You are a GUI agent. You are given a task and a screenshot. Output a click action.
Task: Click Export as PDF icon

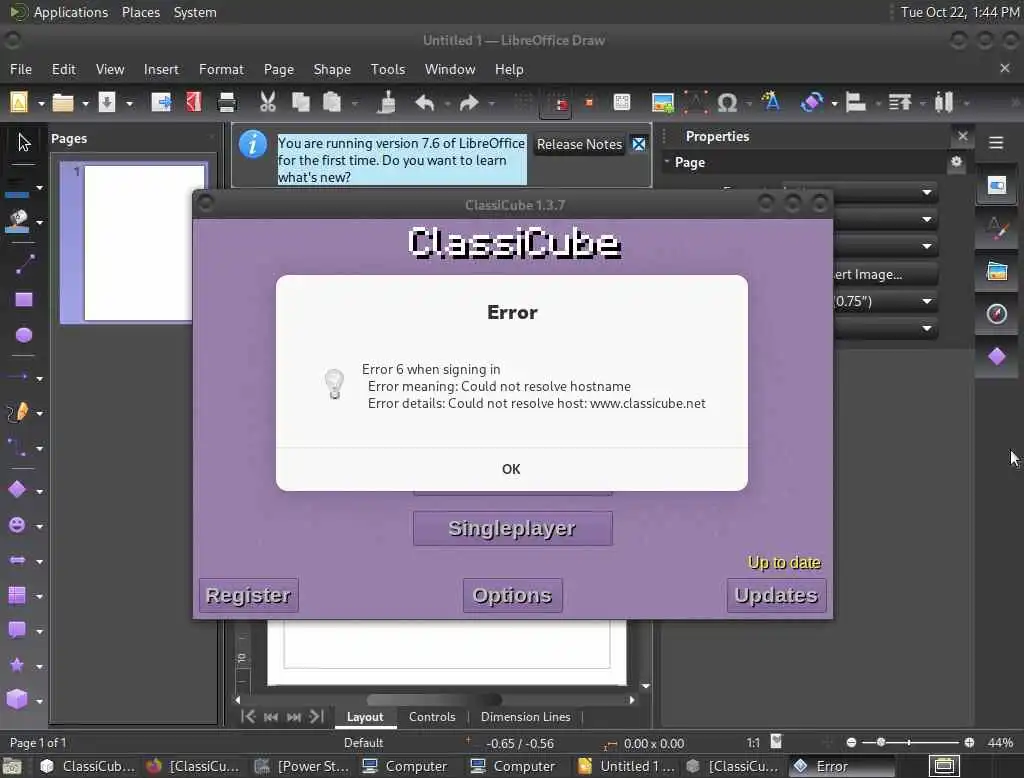point(194,103)
